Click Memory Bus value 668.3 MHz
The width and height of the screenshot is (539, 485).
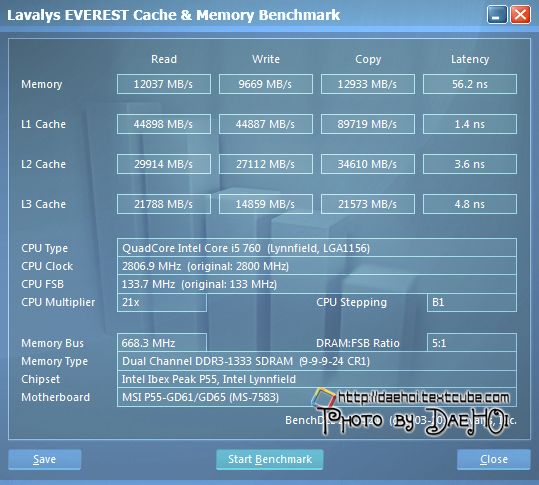[x=162, y=343]
